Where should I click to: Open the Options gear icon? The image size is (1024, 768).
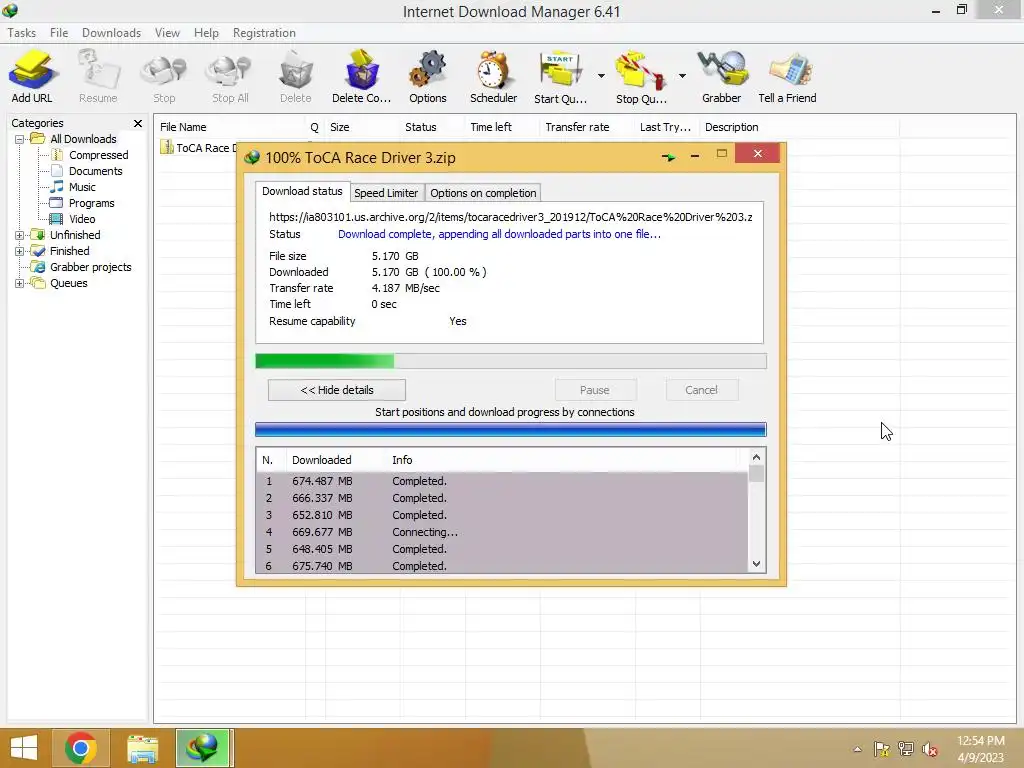pos(428,76)
